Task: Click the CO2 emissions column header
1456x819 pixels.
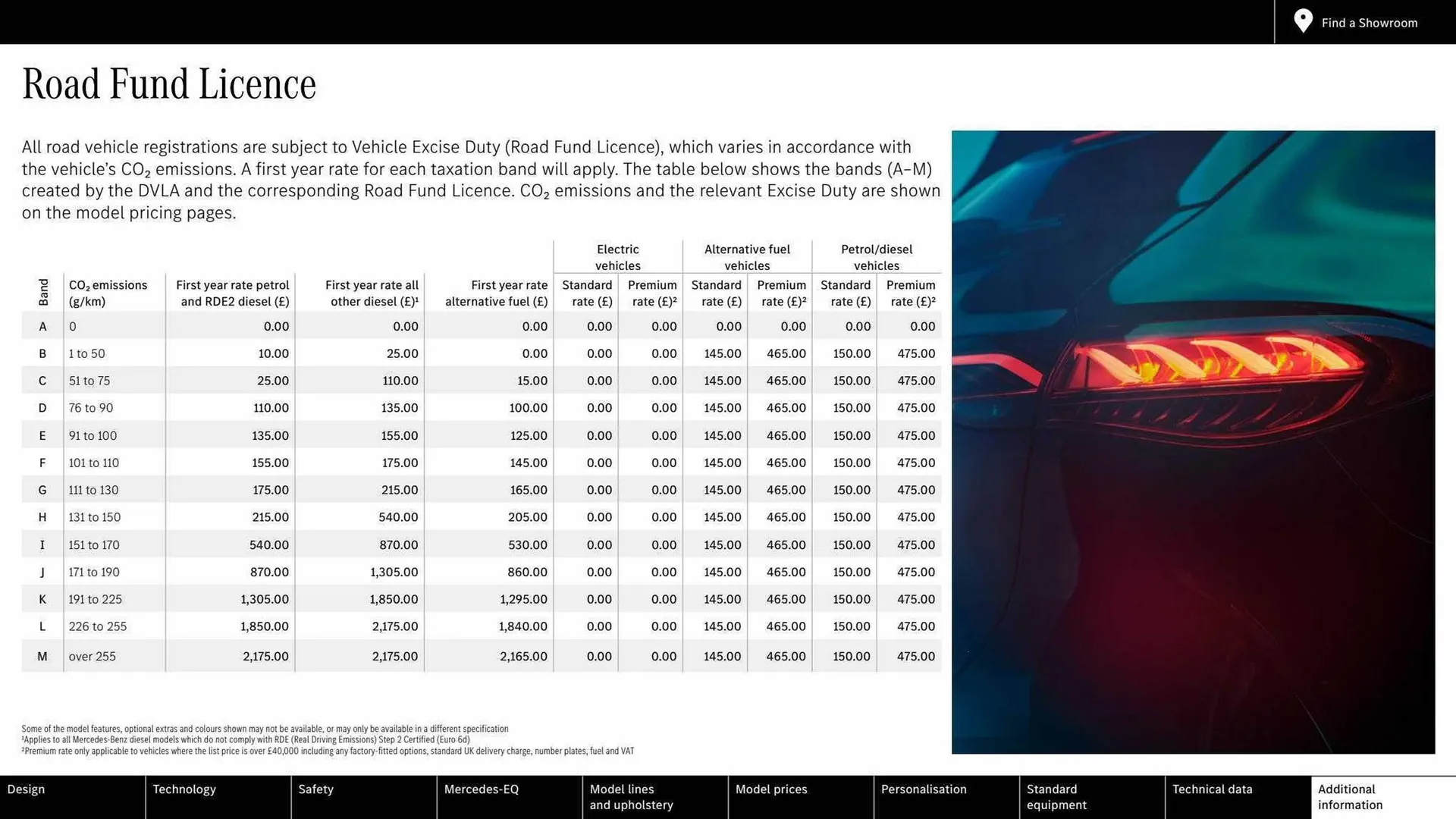Action: click(108, 293)
